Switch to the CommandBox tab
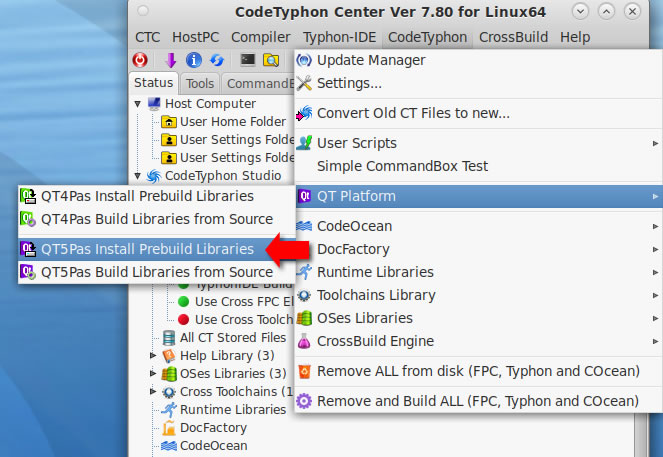This screenshot has height=457, width=663. pos(258,84)
